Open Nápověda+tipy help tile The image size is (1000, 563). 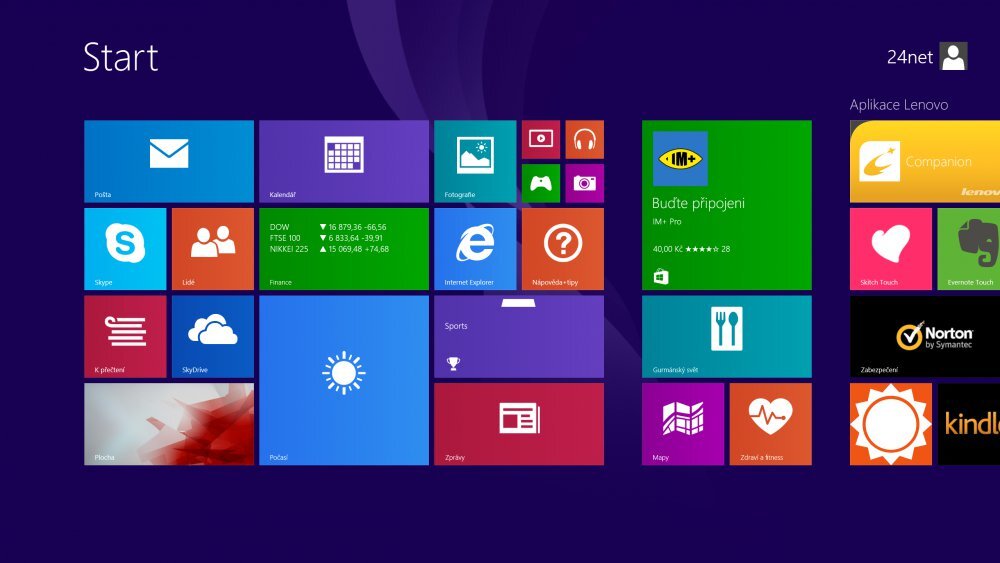coord(562,249)
